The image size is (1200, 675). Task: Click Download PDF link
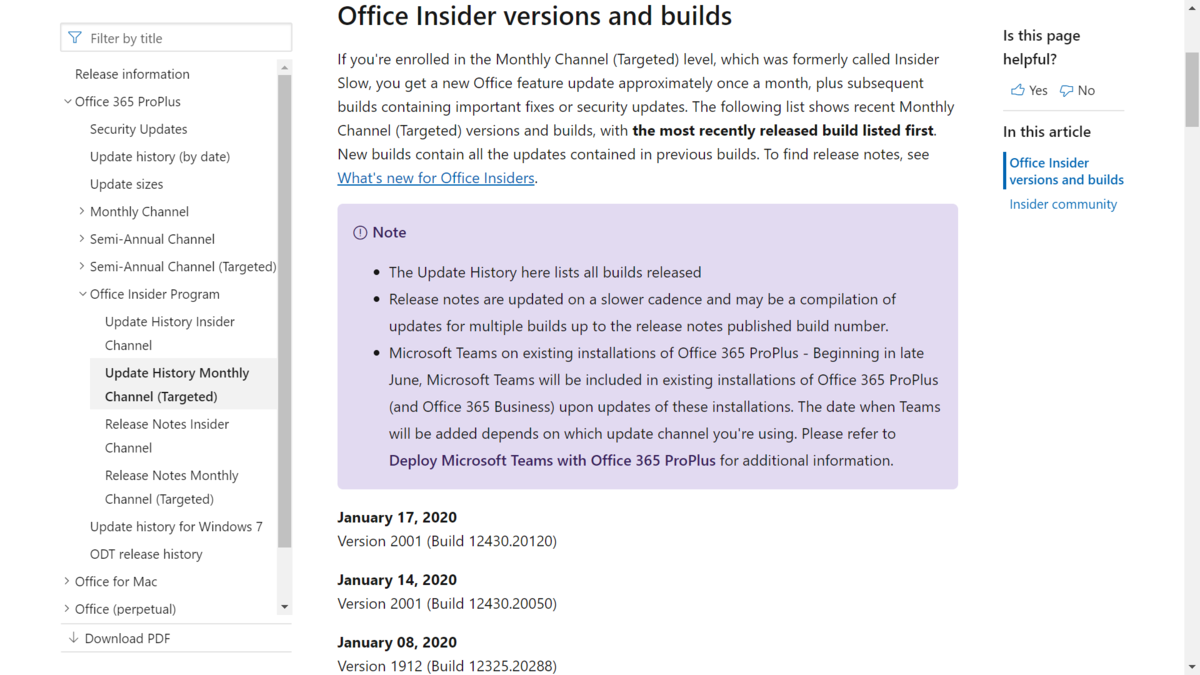coord(127,638)
